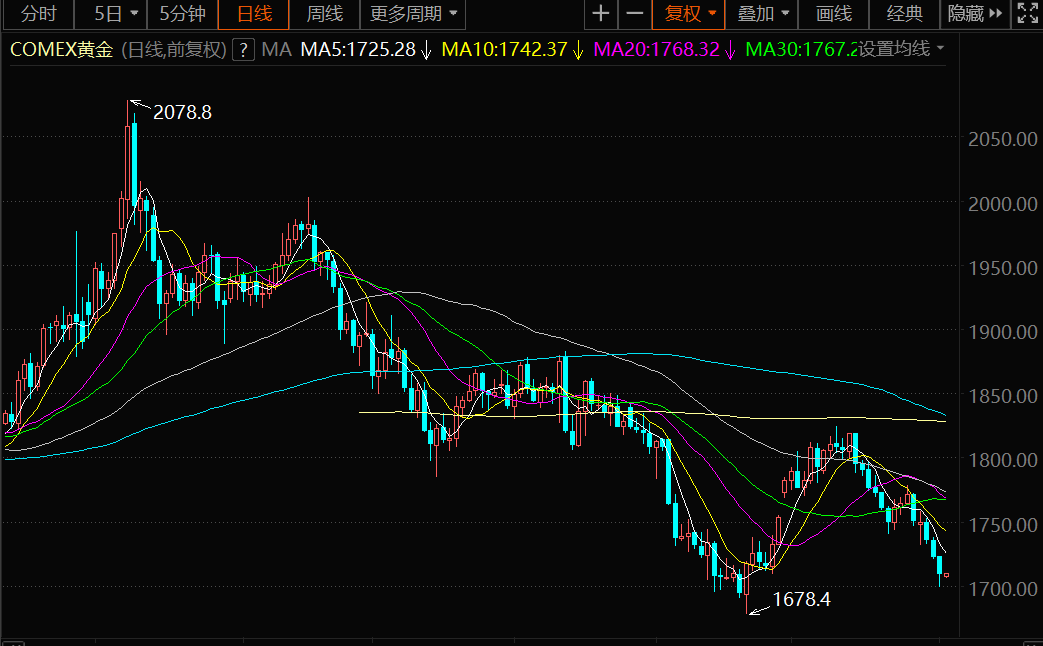Toggle the 隐藏 panel hide control

(975, 14)
